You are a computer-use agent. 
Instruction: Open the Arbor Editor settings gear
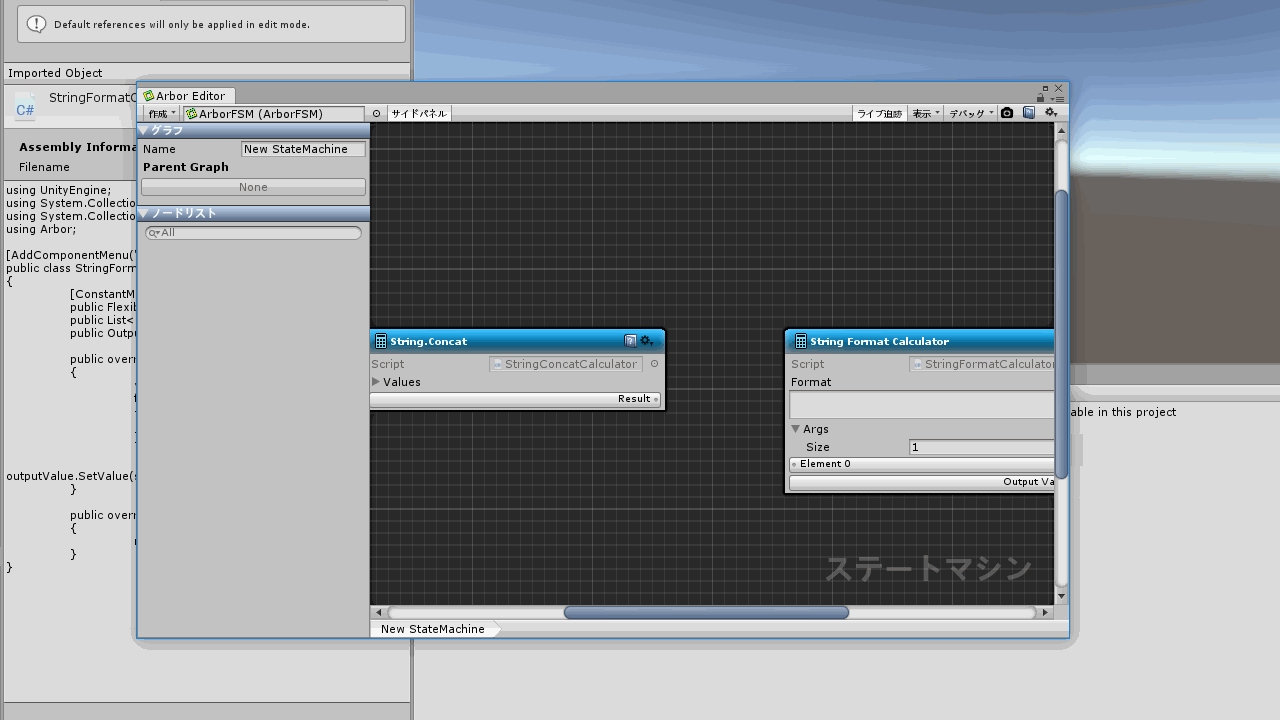click(1051, 113)
